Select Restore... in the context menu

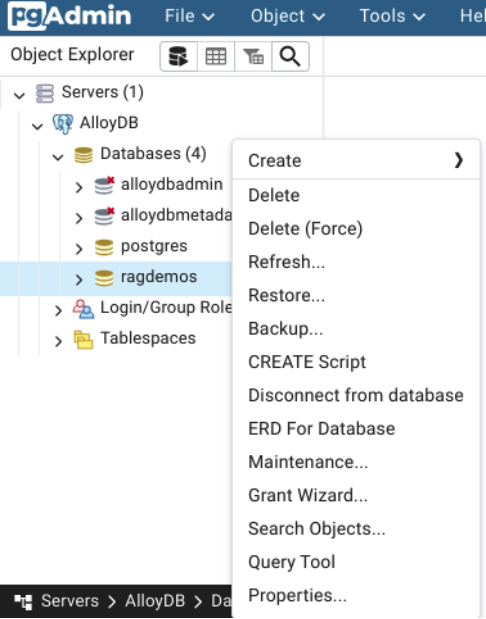coord(356,295)
